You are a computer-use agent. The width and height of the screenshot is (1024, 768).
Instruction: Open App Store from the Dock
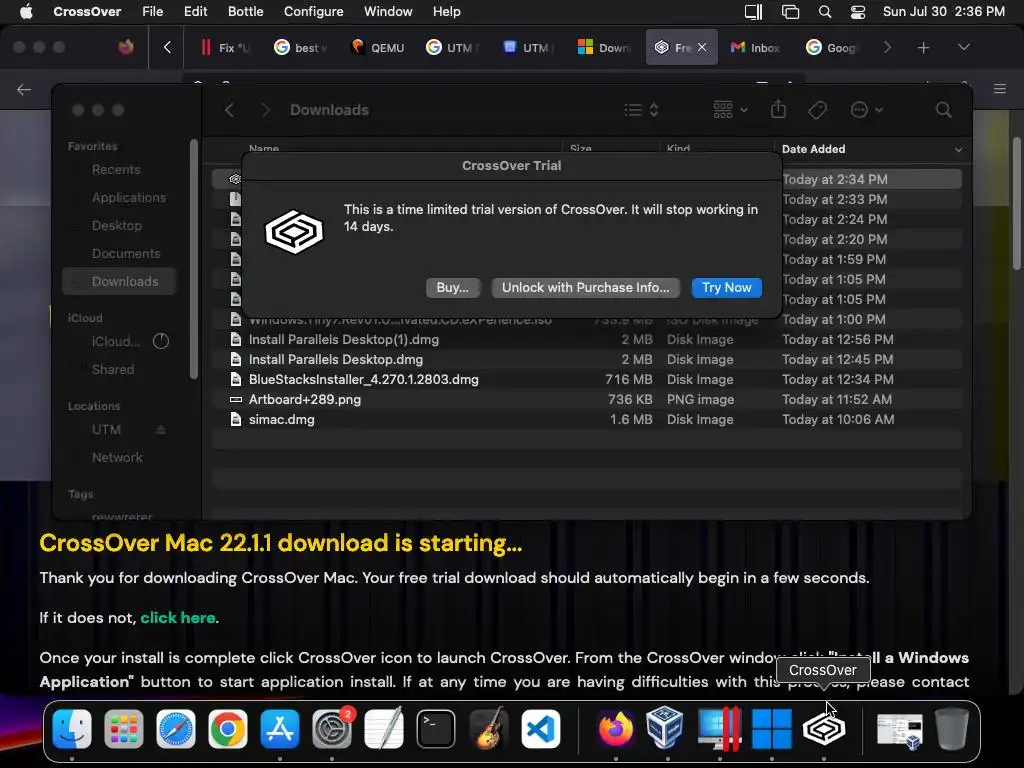coord(280,728)
